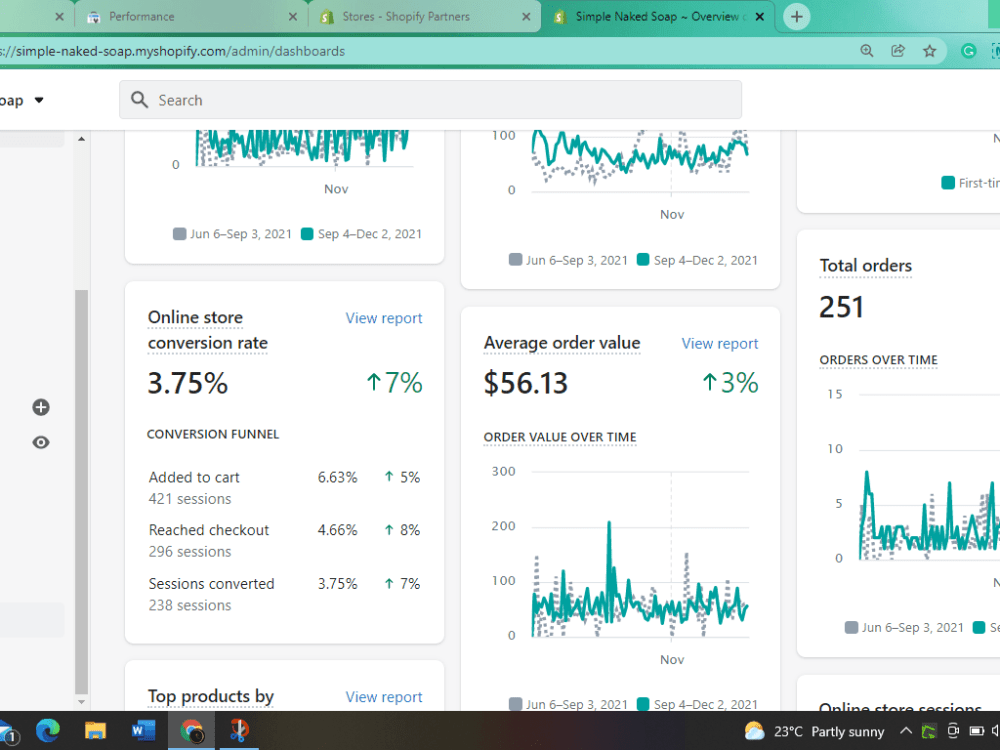The height and width of the screenshot is (750, 1000).
Task: Click the Total orders heading
Action: 865,266
